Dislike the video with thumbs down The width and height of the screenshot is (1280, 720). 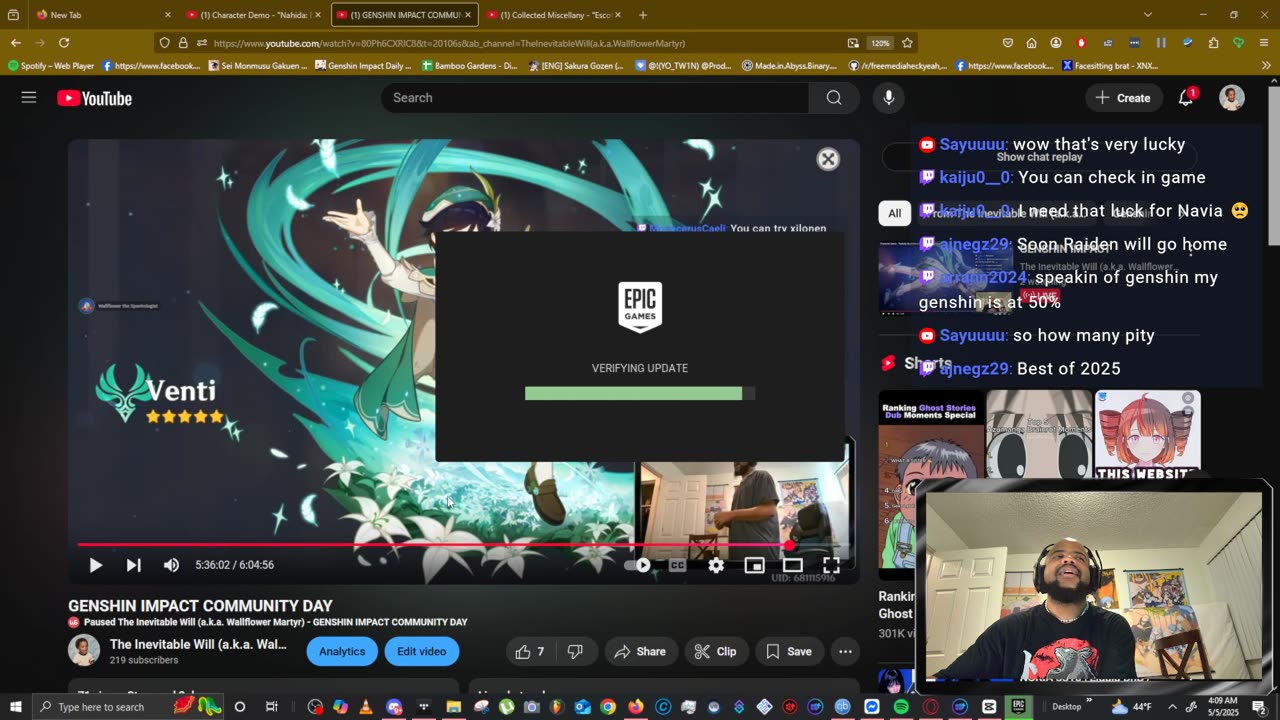(575, 651)
